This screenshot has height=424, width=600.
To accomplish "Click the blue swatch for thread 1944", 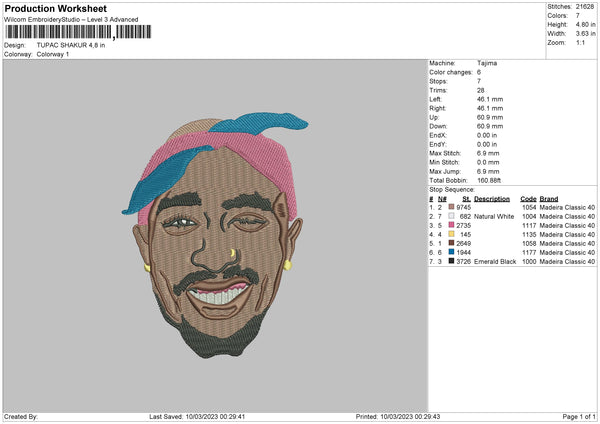I will click(x=451, y=252).
